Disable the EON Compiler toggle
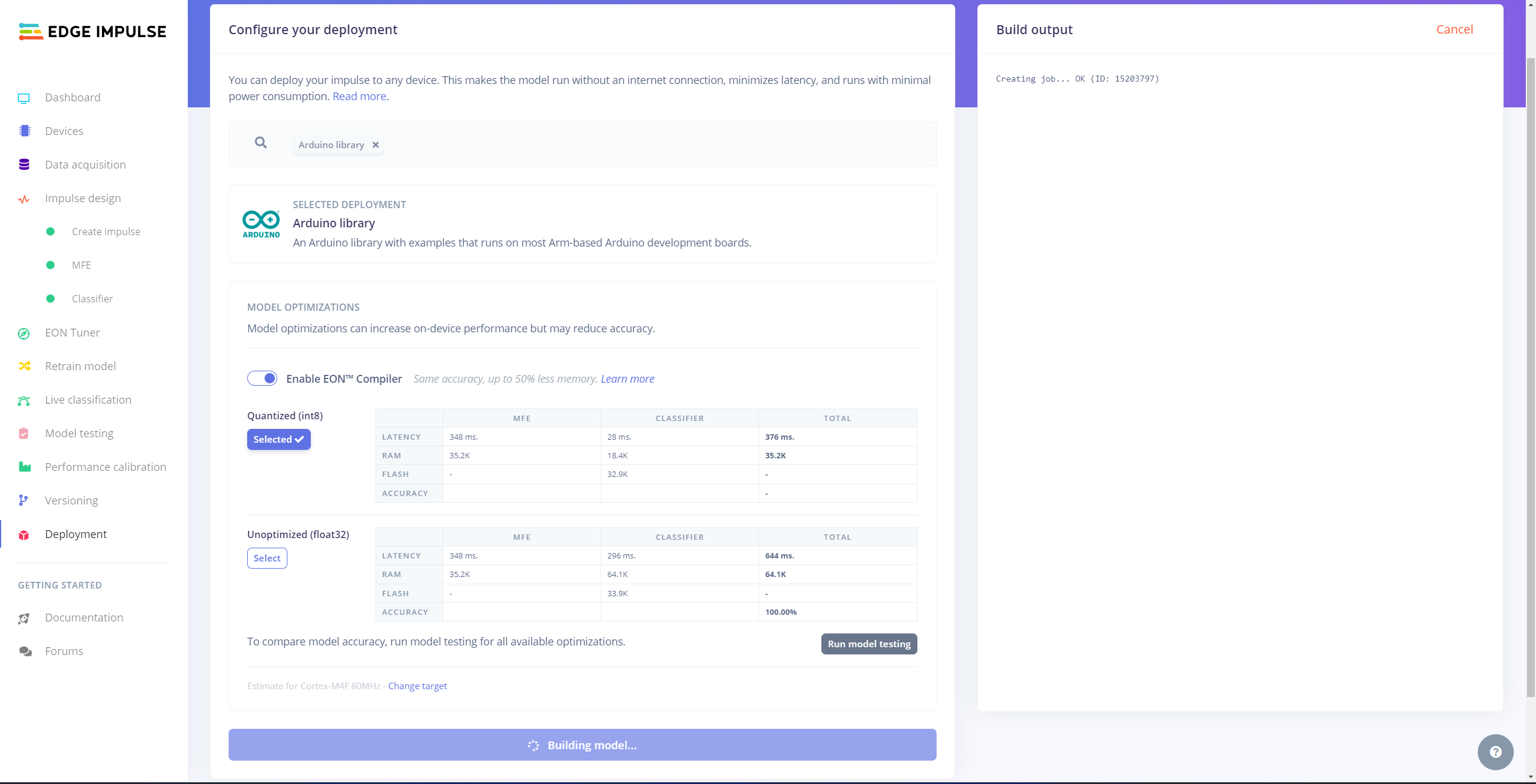Viewport: 1536px width, 784px height. click(x=262, y=379)
